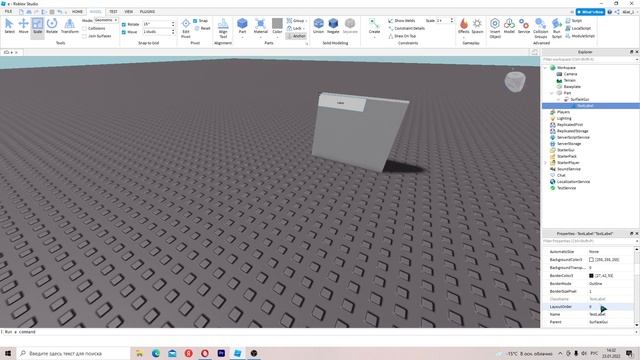Adjust the constraint Scale stepper
Screen dimensions: 640x360
tap(451, 20)
